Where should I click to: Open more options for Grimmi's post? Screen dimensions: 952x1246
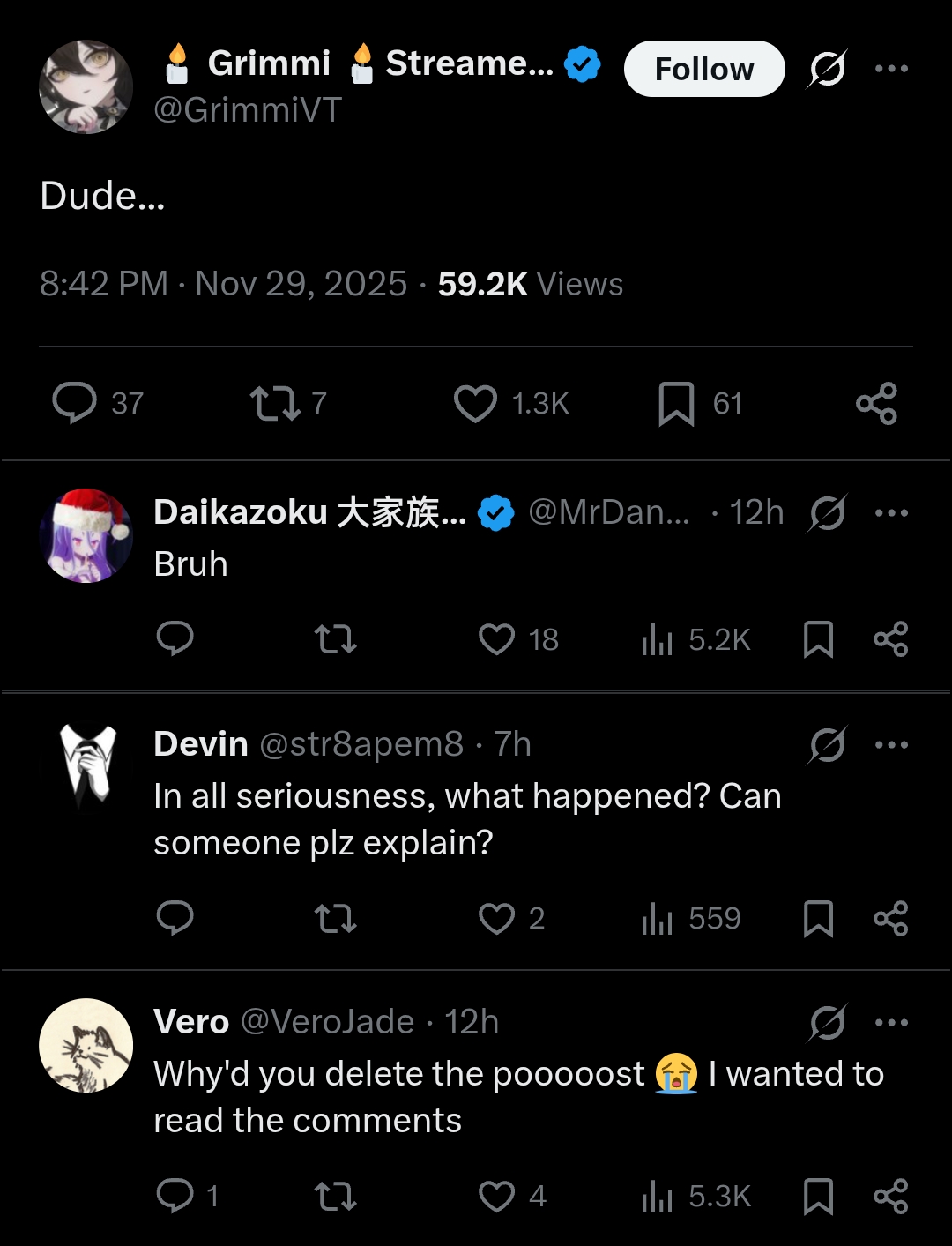coord(891,69)
